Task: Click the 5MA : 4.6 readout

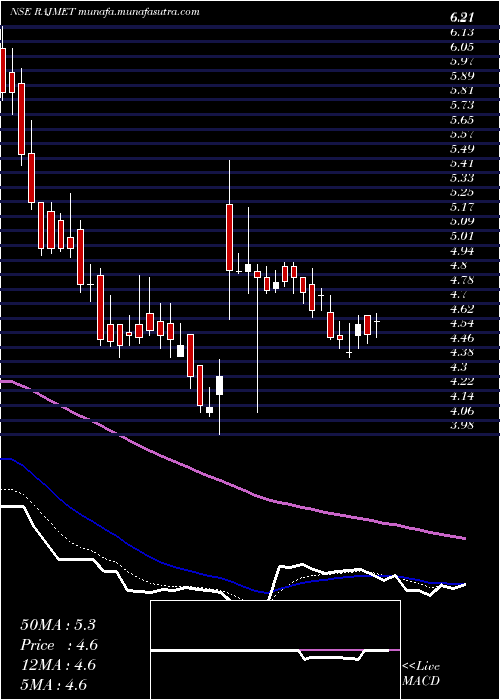Action: coord(53,684)
